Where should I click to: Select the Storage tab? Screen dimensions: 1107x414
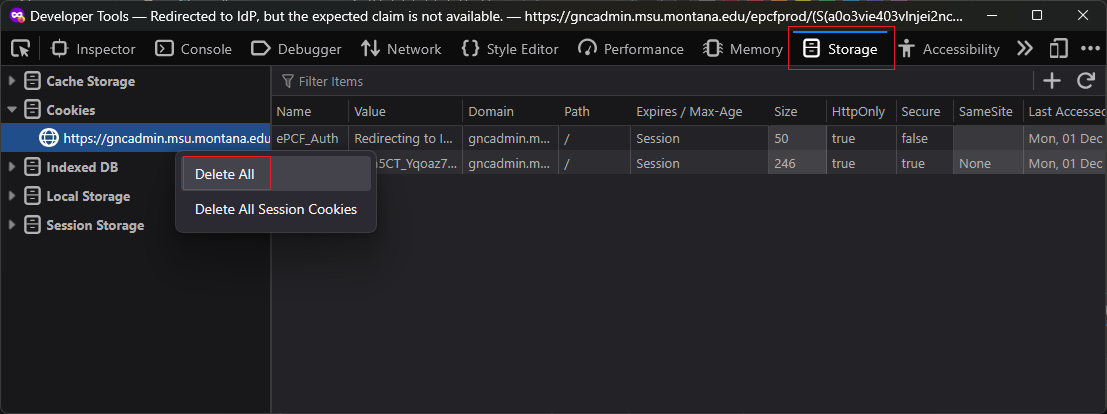click(841, 49)
